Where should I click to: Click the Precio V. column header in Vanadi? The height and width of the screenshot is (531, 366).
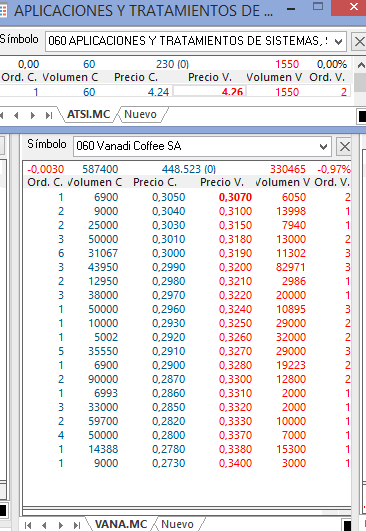222,183
